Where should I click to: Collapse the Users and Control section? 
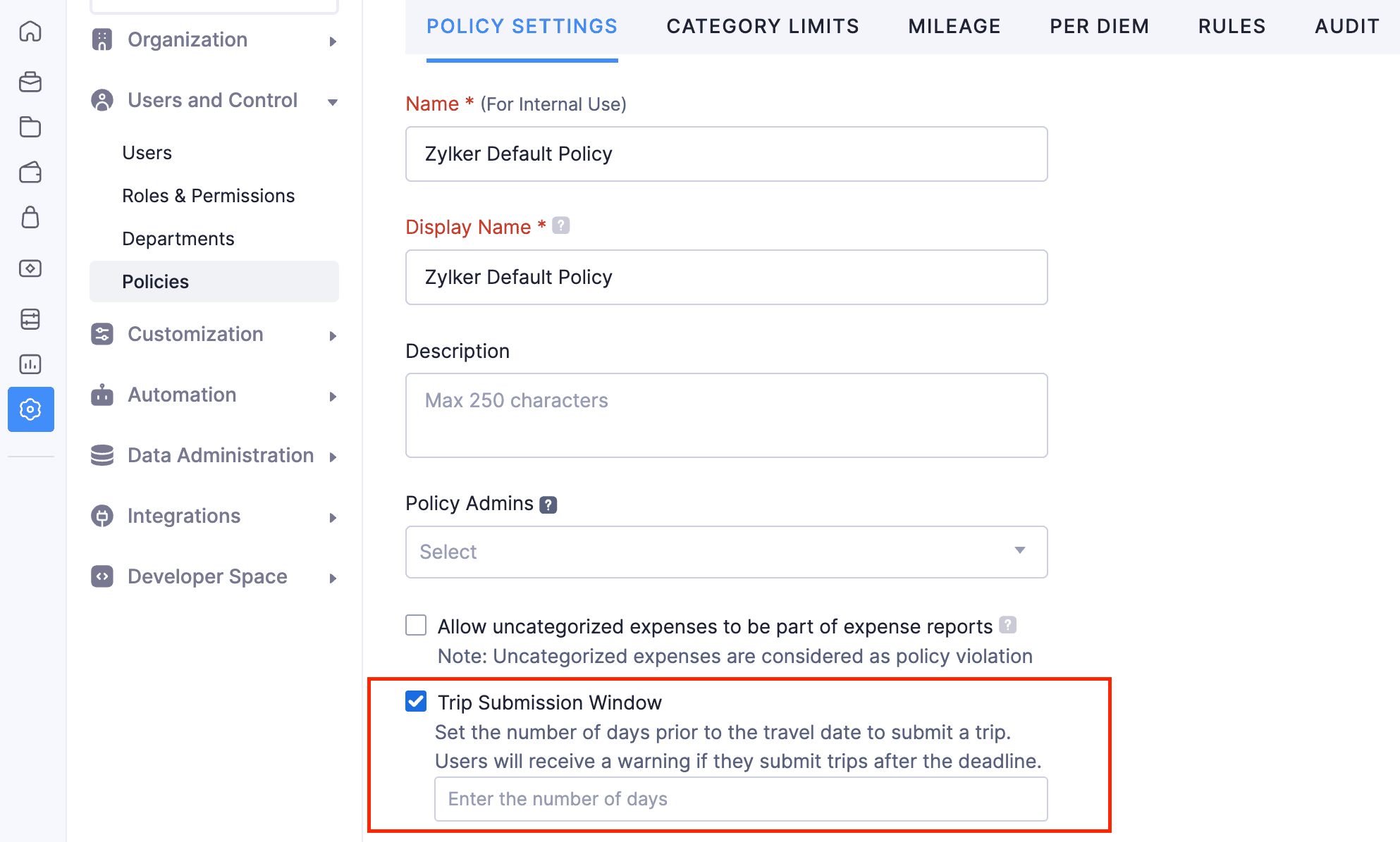click(x=214, y=101)
